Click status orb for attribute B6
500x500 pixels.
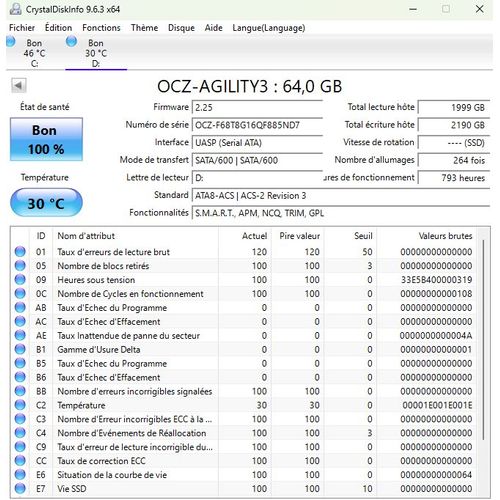click(20, 377)
